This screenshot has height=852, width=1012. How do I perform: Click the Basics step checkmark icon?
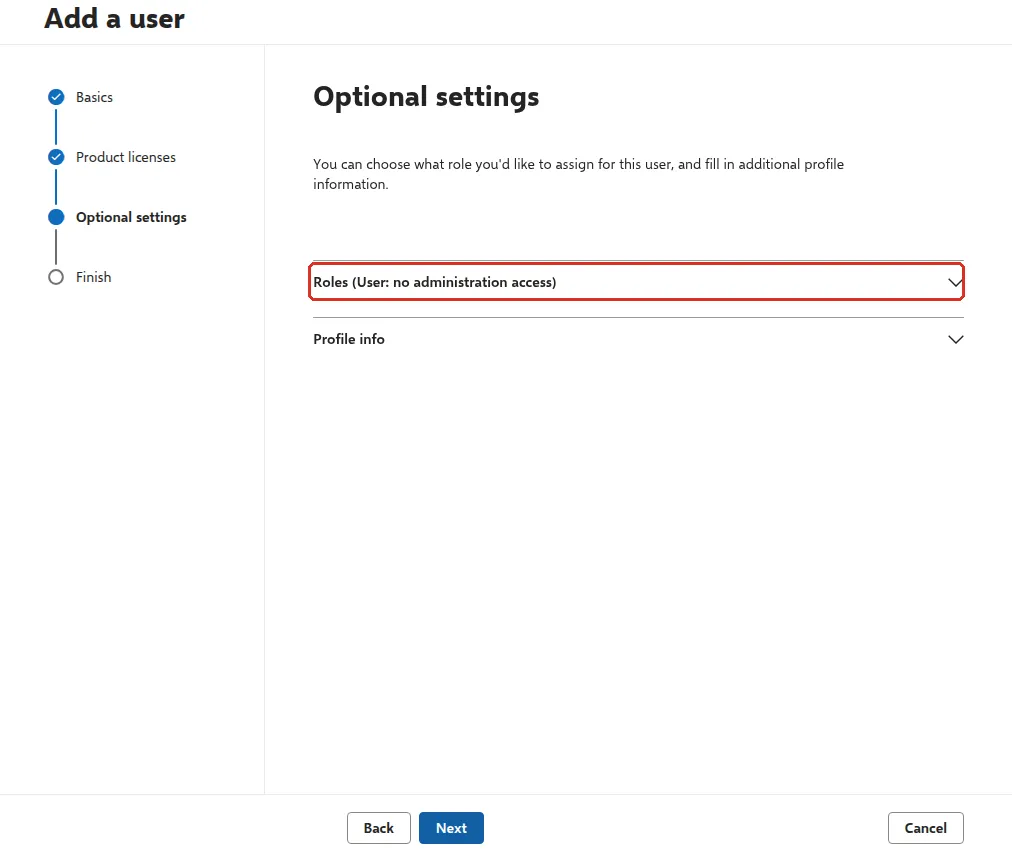[x=56, y=97]
